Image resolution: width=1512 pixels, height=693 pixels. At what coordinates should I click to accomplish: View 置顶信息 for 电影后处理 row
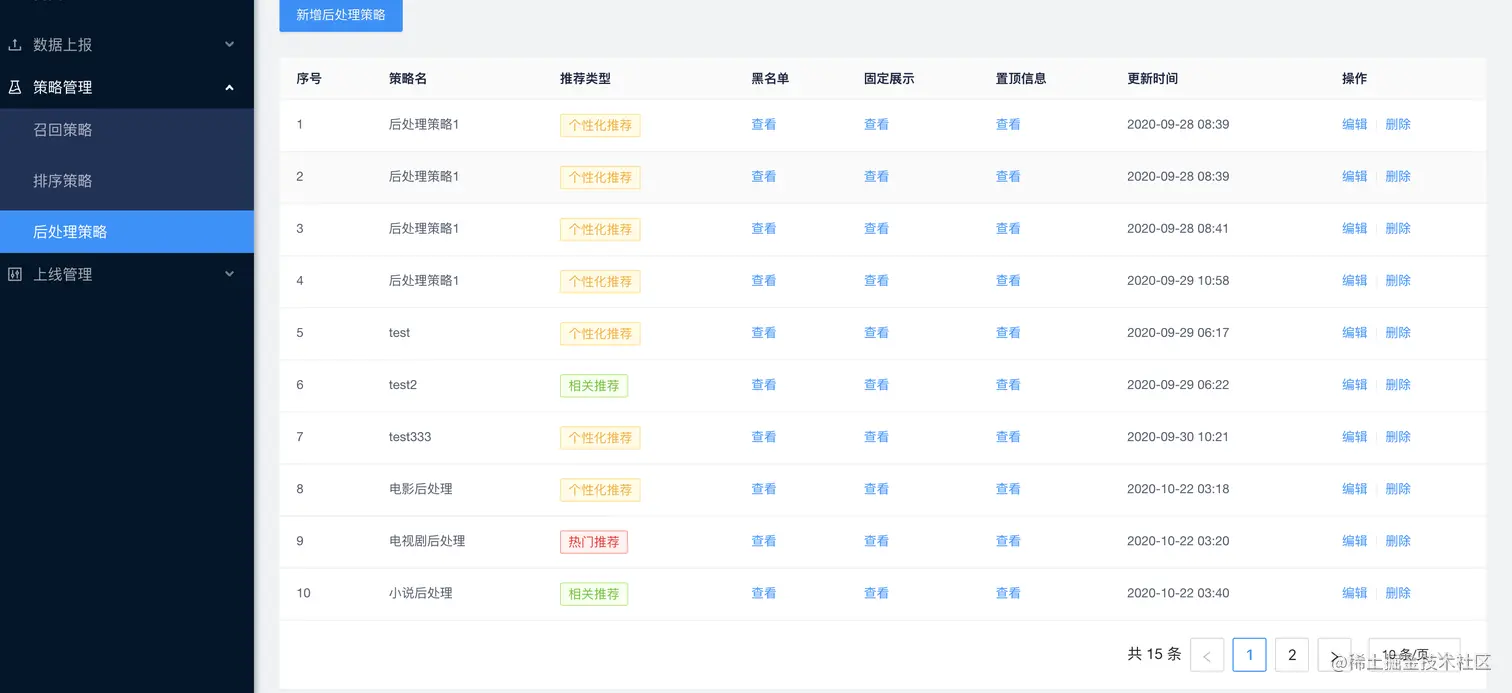[1008, 489]
